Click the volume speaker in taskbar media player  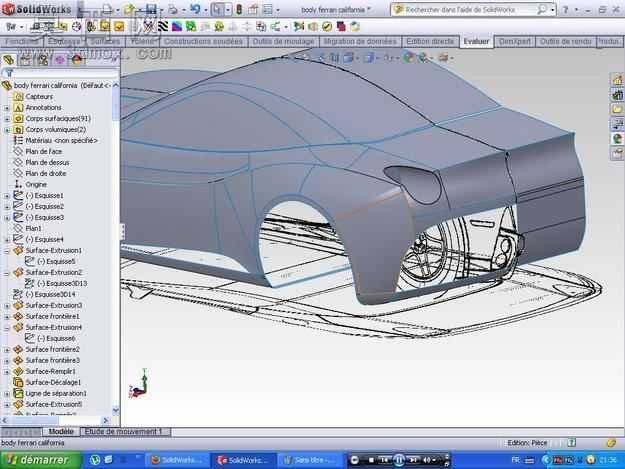tap(426, 460)
